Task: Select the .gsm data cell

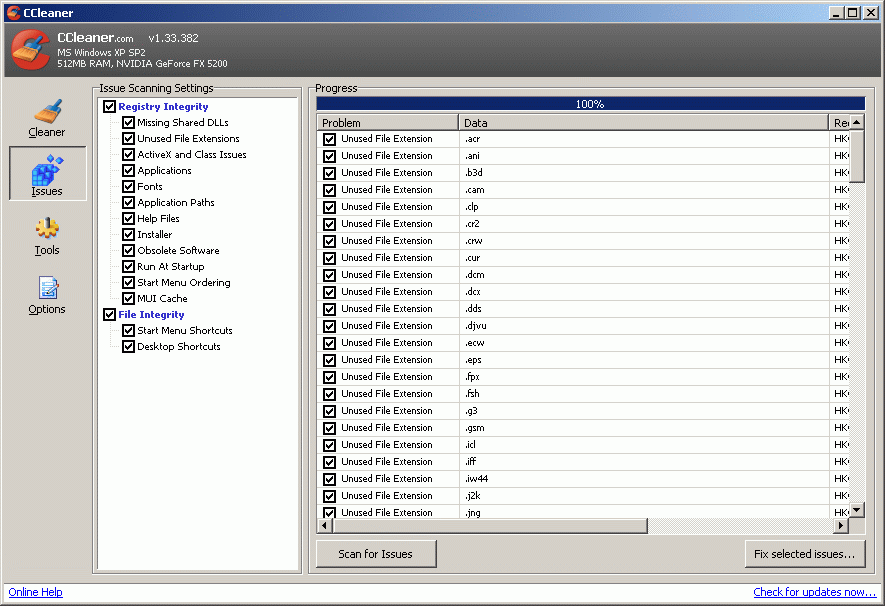Action: click(x=644, y=428)
